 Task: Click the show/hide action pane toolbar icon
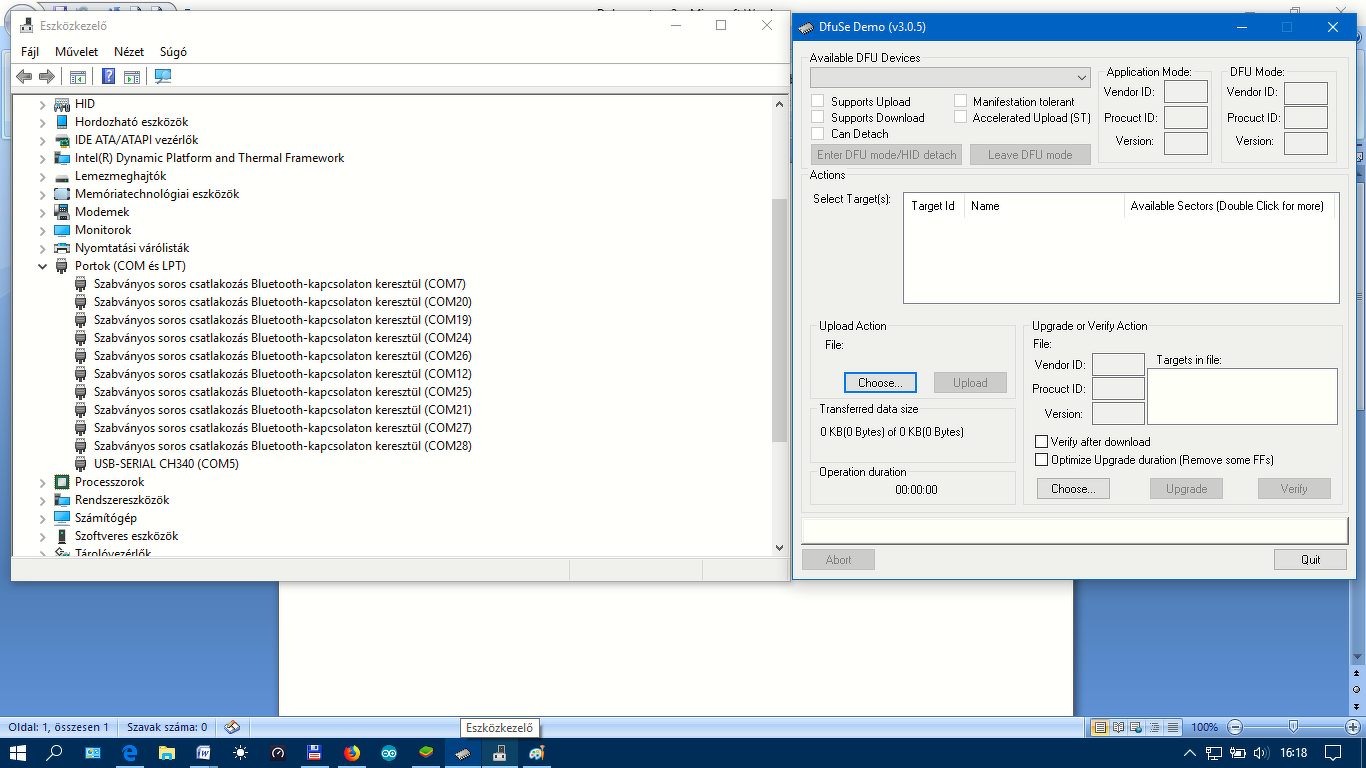point(131,77)
